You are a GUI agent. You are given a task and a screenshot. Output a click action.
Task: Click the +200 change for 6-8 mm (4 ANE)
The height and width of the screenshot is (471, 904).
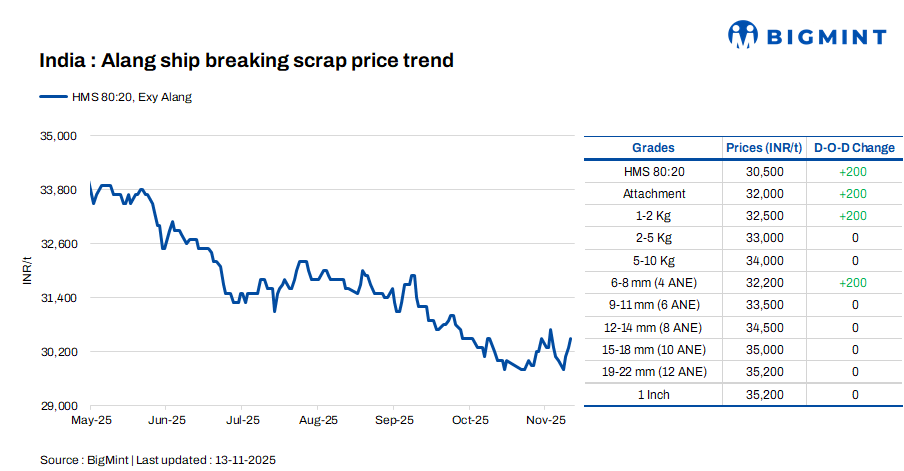point(854,283)
